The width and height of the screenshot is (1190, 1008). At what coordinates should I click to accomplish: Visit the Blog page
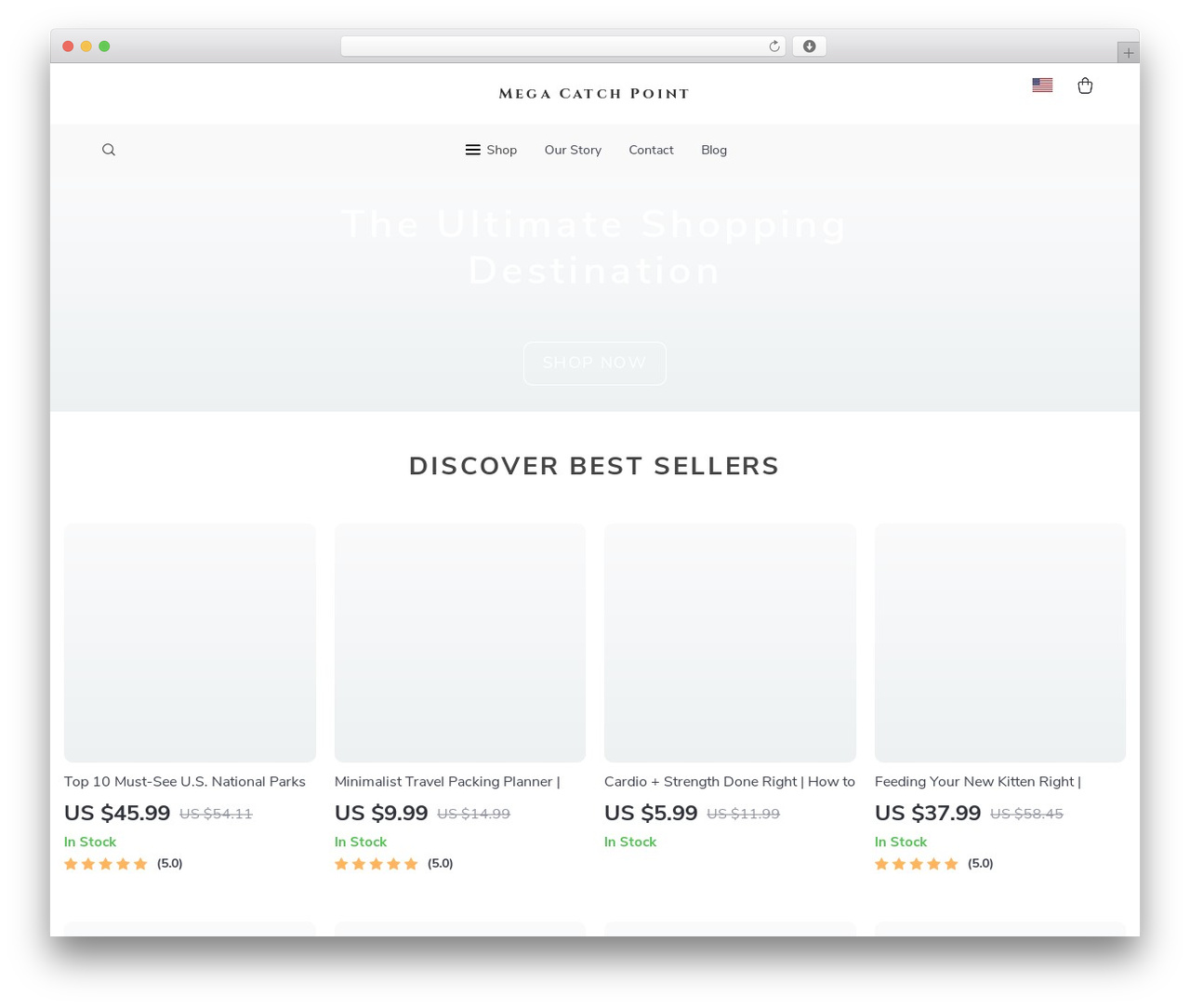click(x=714, y=150)
